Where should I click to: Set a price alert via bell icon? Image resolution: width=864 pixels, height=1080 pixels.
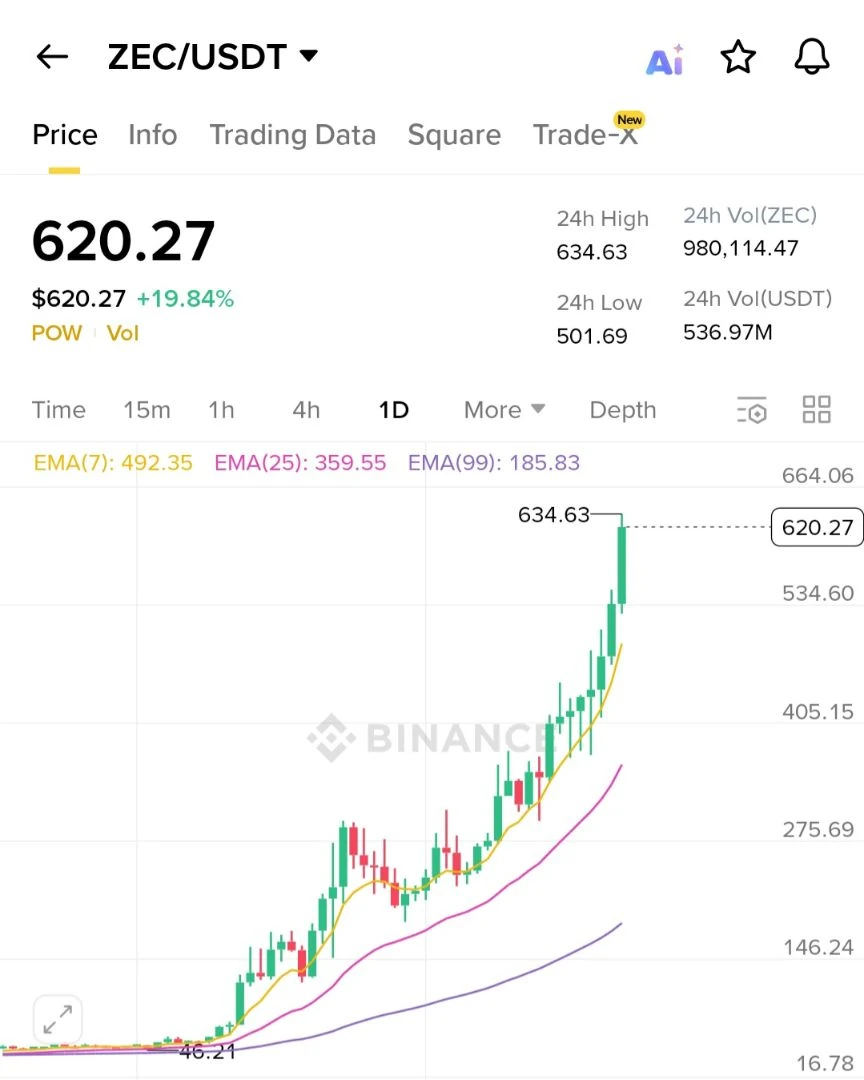812,56
